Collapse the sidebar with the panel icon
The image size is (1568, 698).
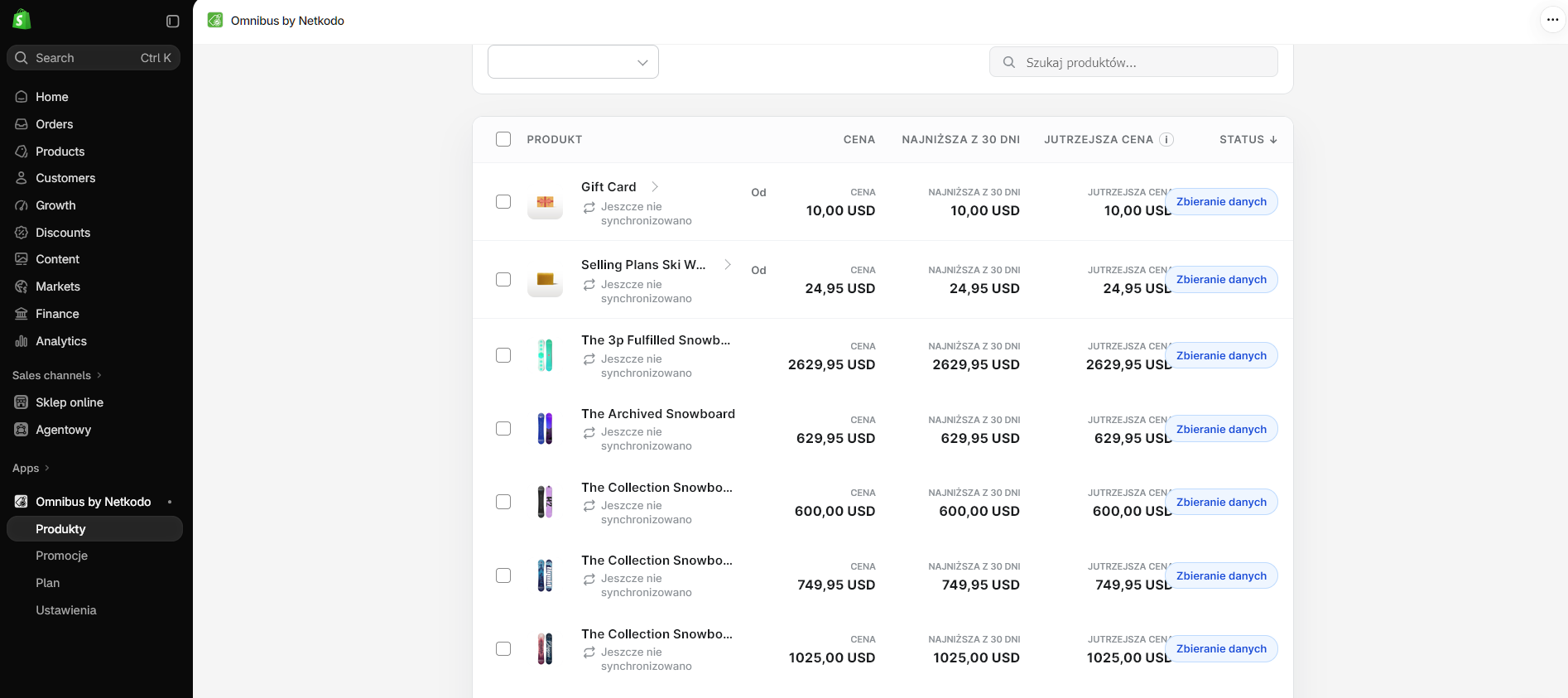(173, 22)
